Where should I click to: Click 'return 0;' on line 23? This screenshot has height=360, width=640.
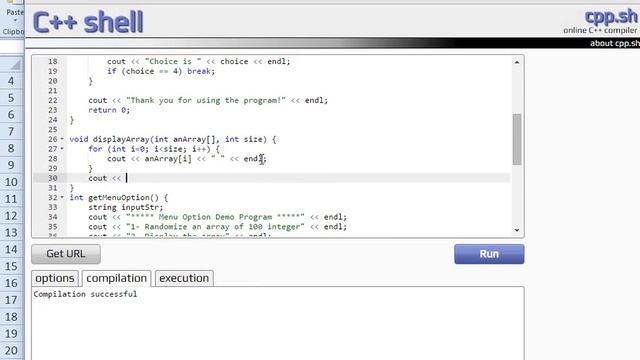tap(109, 110)
